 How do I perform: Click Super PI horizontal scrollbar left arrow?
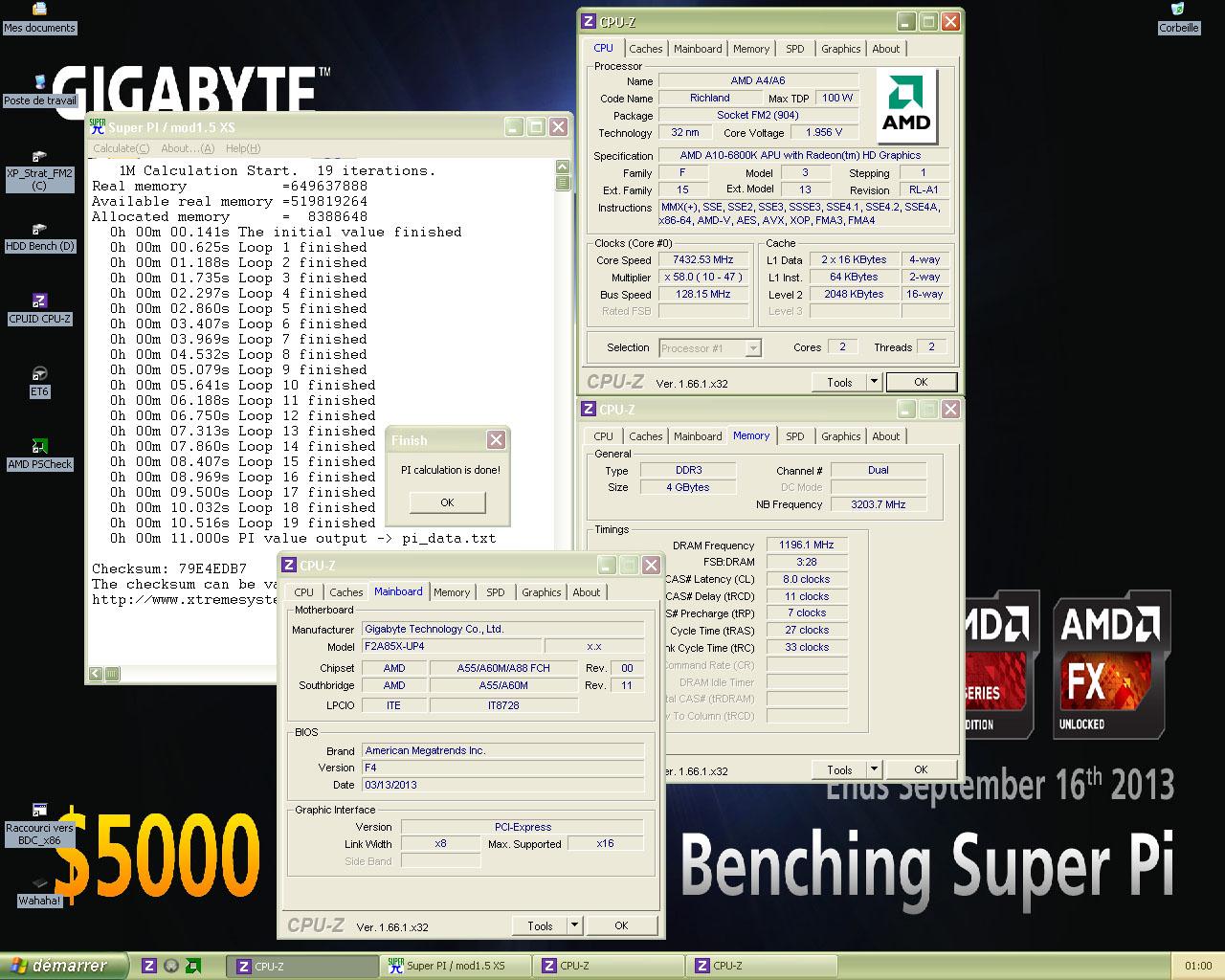(96, 674)
